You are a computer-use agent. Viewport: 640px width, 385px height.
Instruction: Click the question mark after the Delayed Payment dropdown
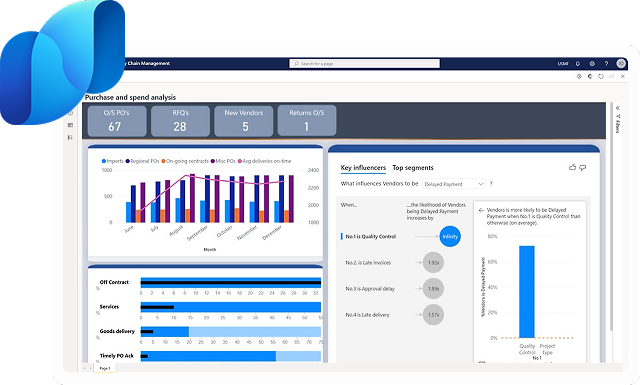[x=491, y=184]
